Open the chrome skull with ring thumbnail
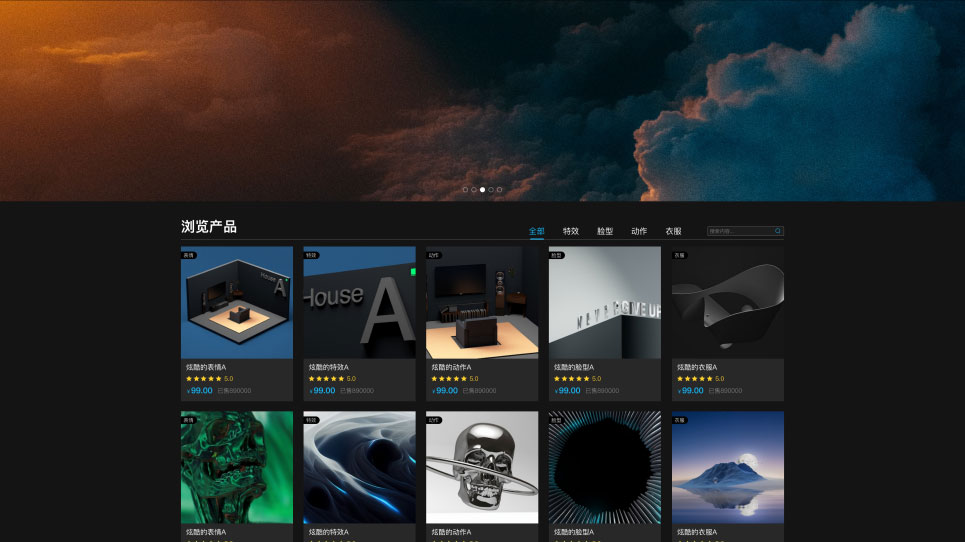Screen dimensions: 965x542 pyautogui.click(x=482, y=468)
